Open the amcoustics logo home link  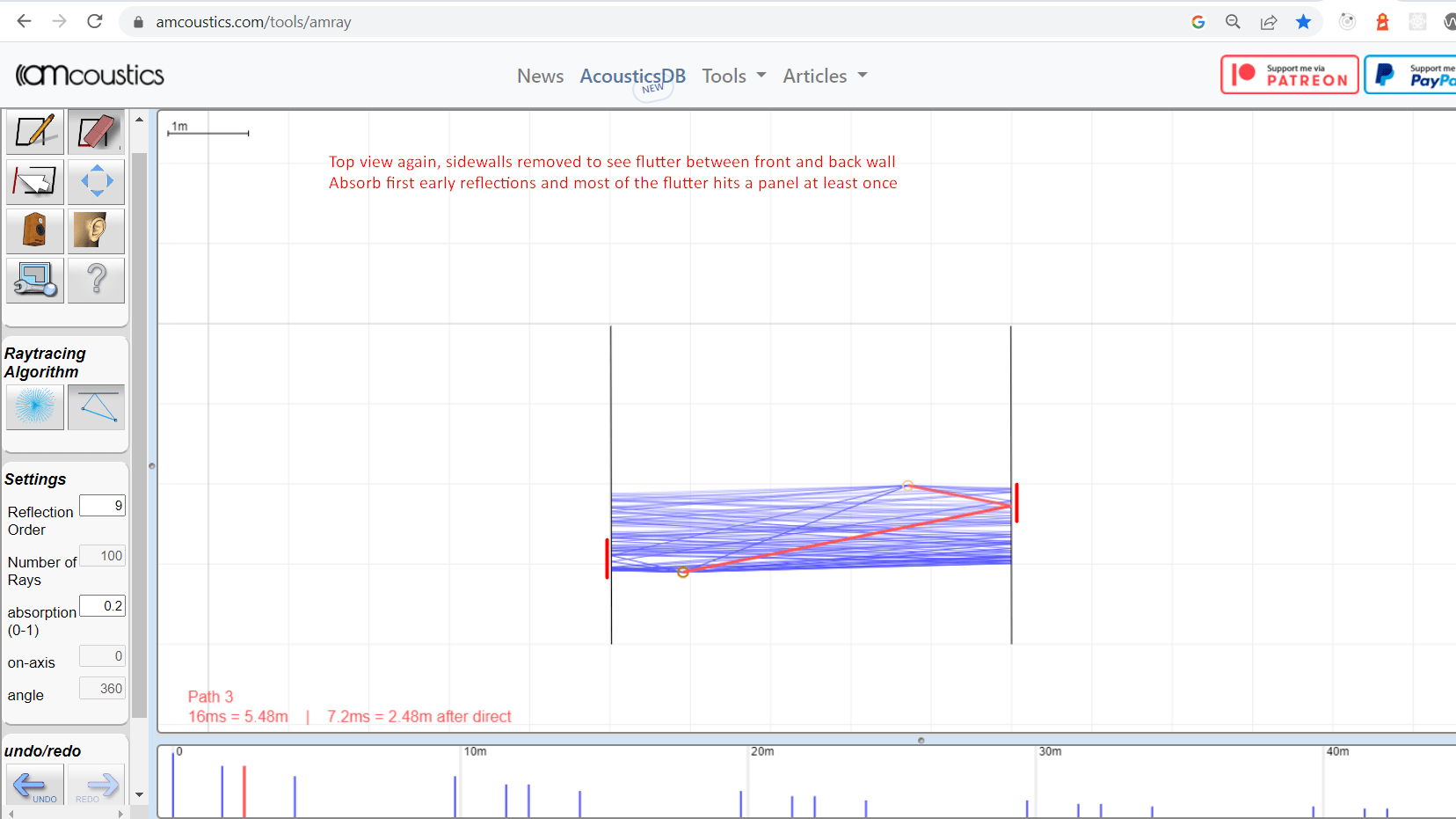[x=90, y=76]
